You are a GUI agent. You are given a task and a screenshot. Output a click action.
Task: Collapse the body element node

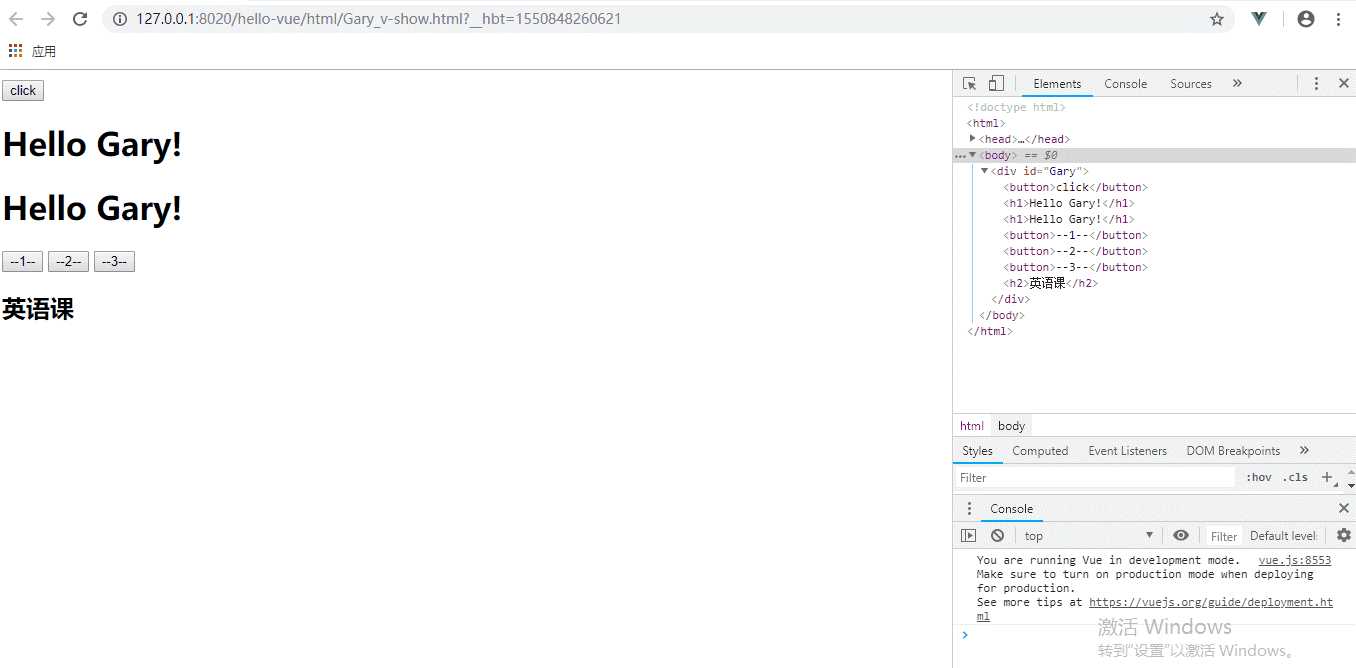[973, 155]
